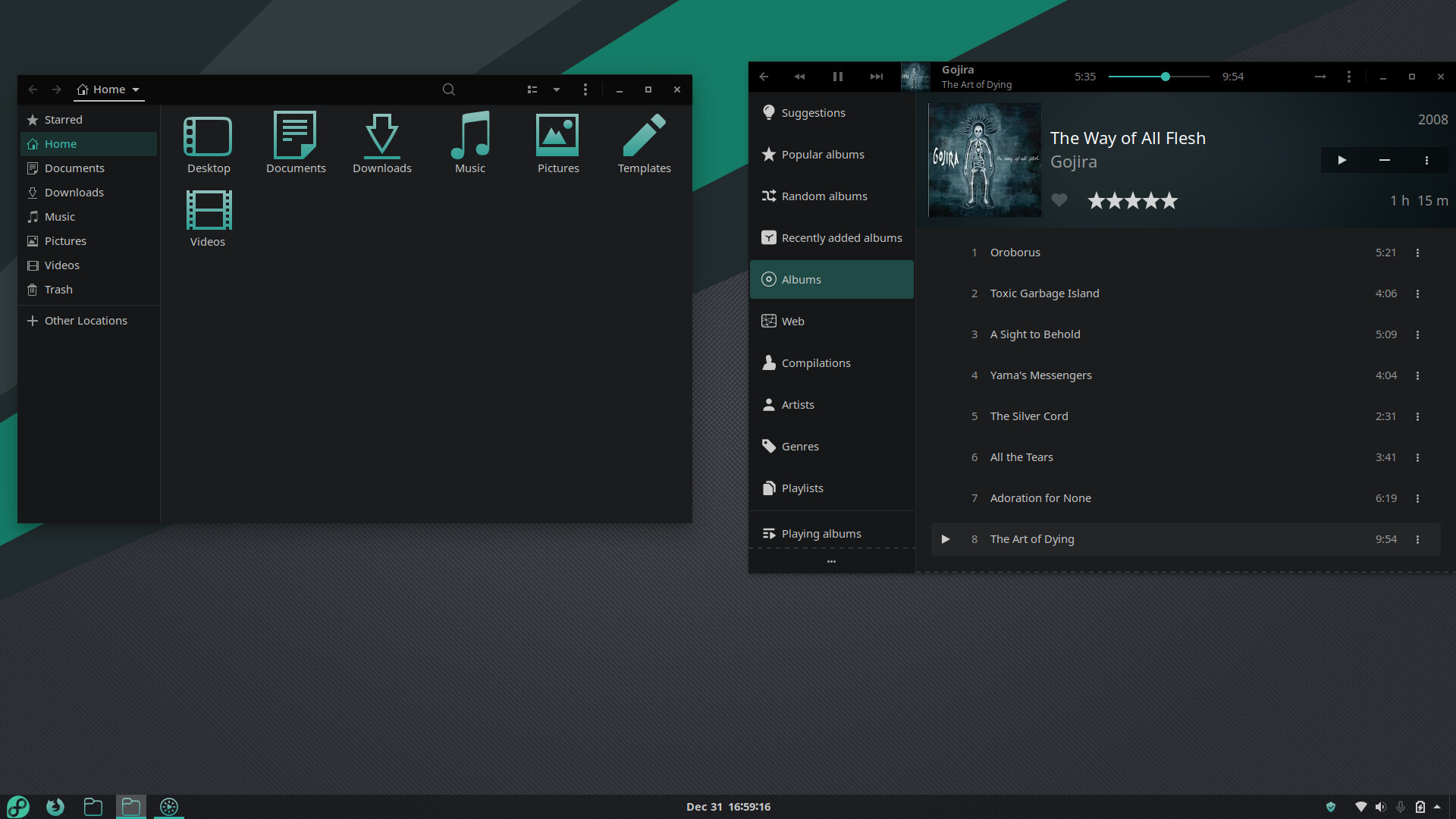
Task: Open album header three-dot menu
Action: click(x=1426, y=160)
